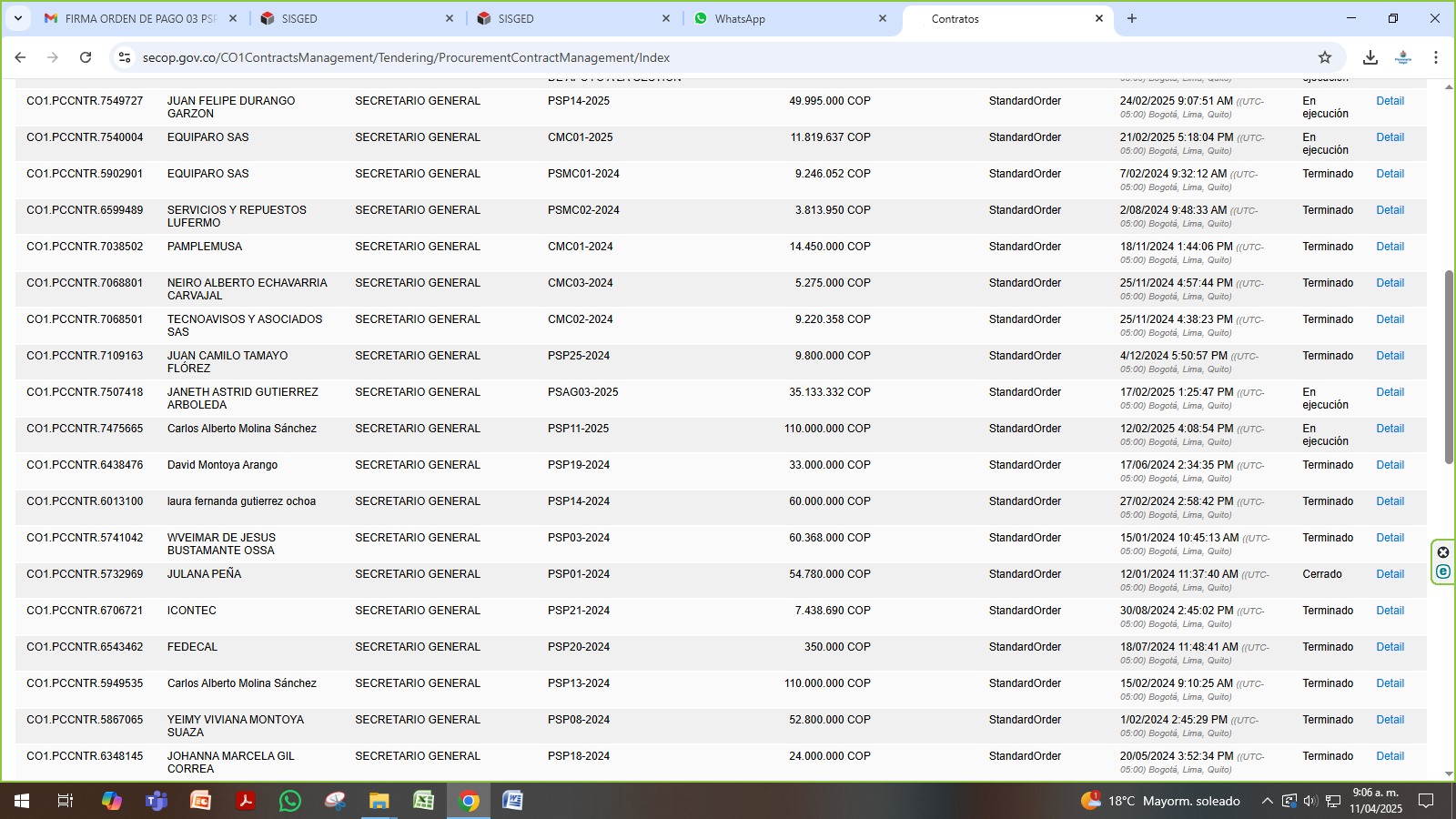Click the green 'e' floating widget icon
Screen dimensions: 1456x819
[x=1443, y=572]
